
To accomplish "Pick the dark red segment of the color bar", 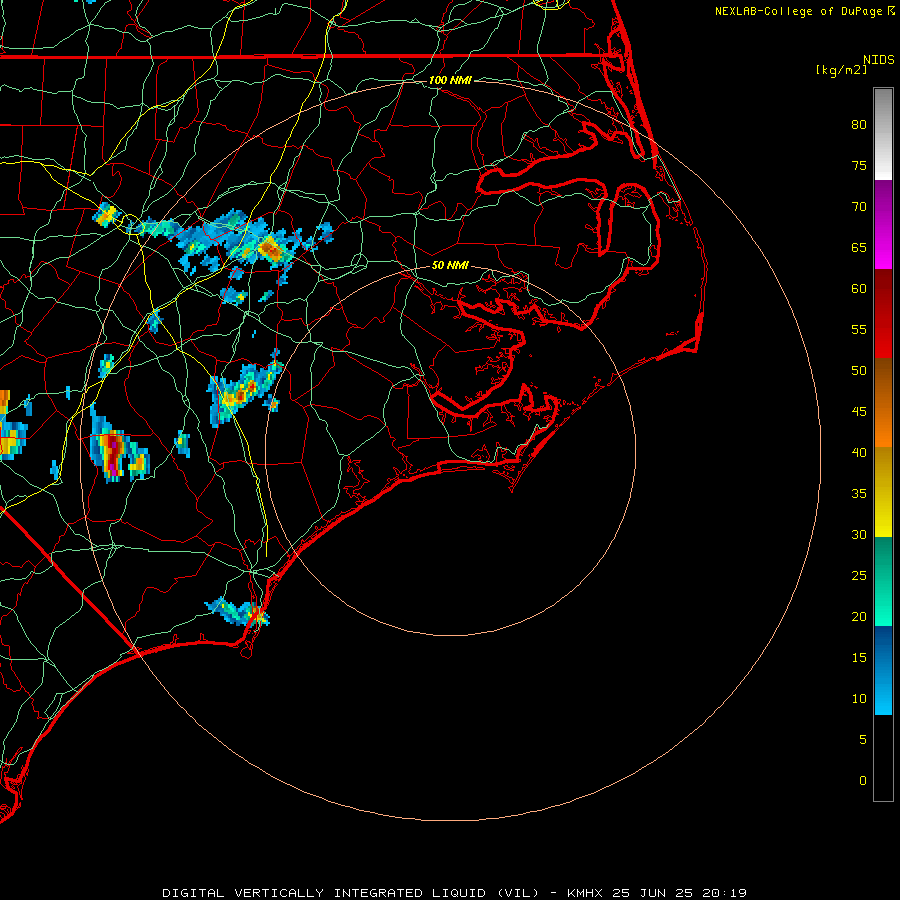I will [883, 313].
